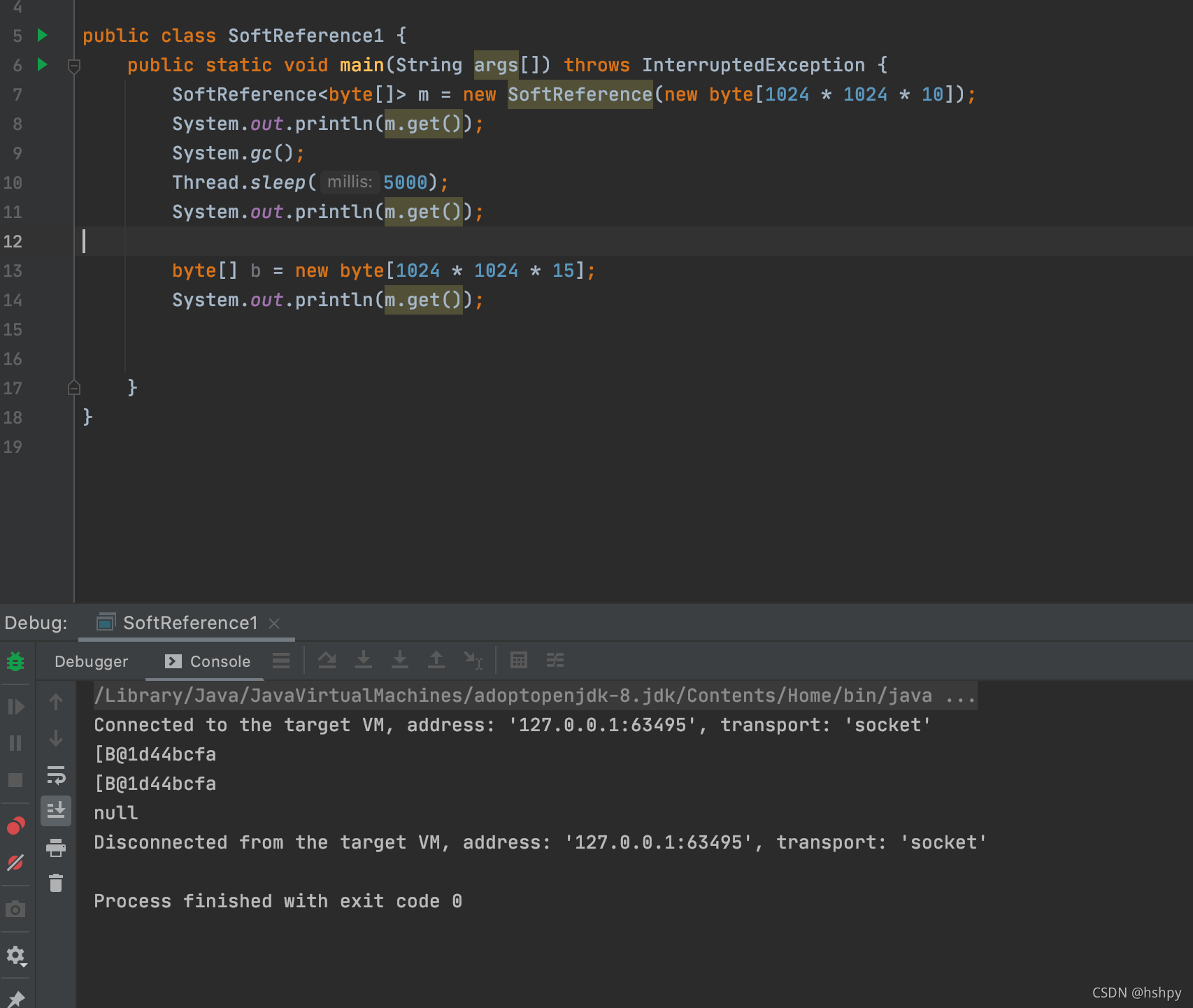1193x1008 pixels.
Task: Click line number 13 in gutter
Action: coord(13,271)
